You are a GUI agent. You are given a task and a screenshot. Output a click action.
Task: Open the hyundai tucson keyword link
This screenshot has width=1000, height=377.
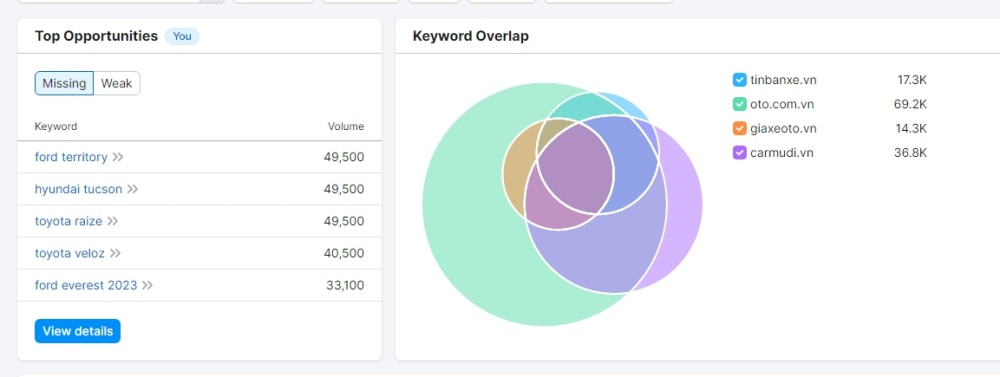(x=78, y=189)
